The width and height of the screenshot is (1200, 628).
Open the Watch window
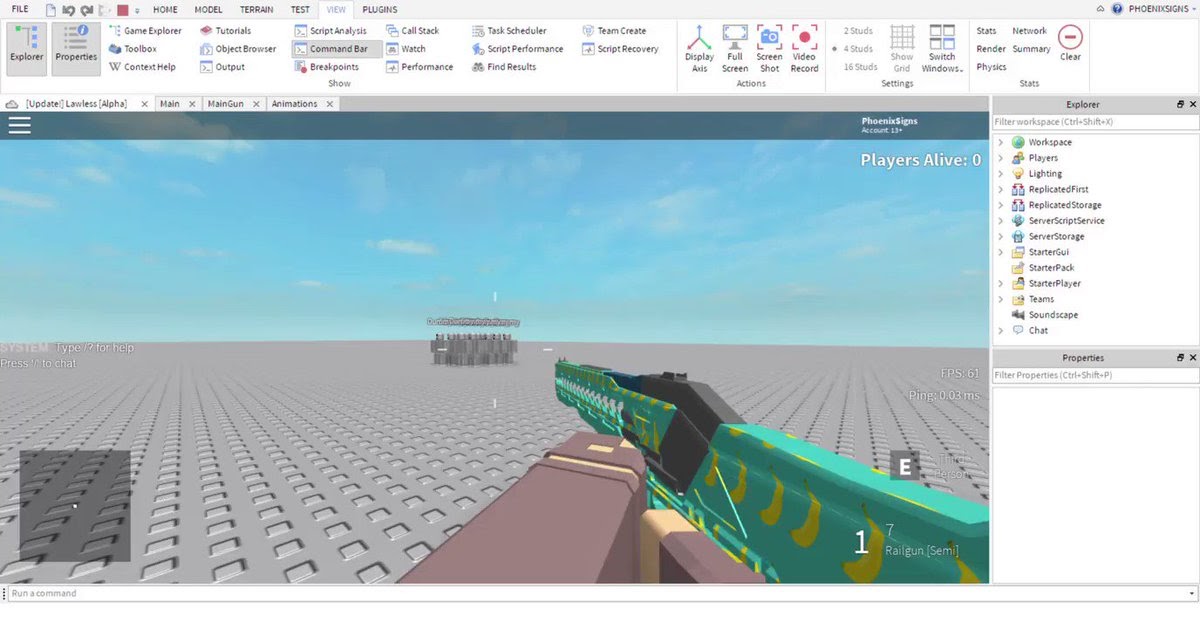(x=405, y=49)
